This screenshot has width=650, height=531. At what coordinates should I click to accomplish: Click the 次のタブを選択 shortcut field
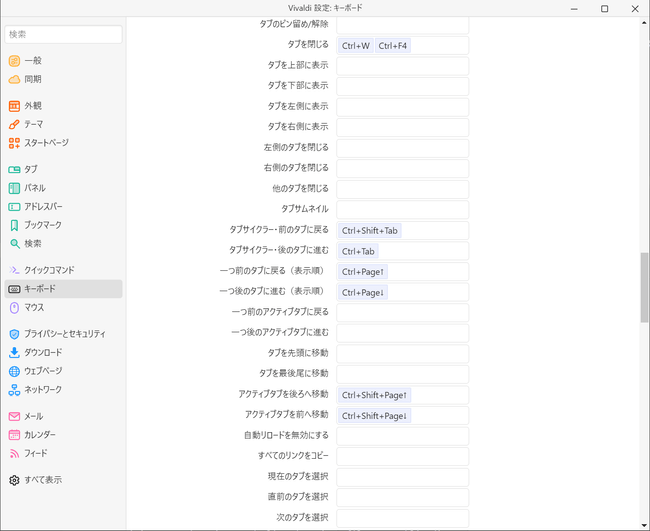tap(403, 518)
